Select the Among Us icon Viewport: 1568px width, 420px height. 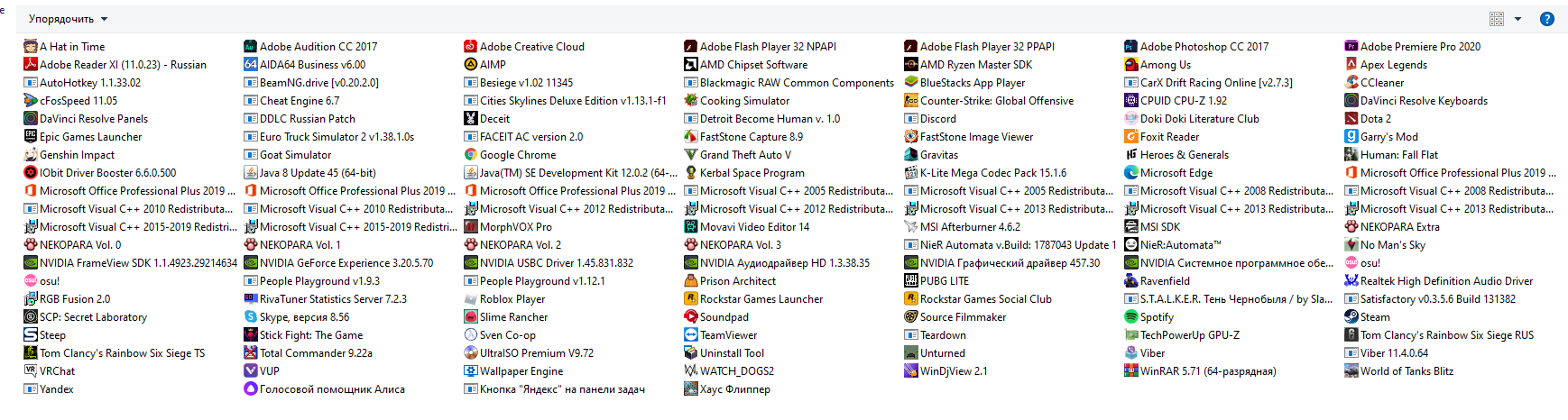coord(1131,64)
